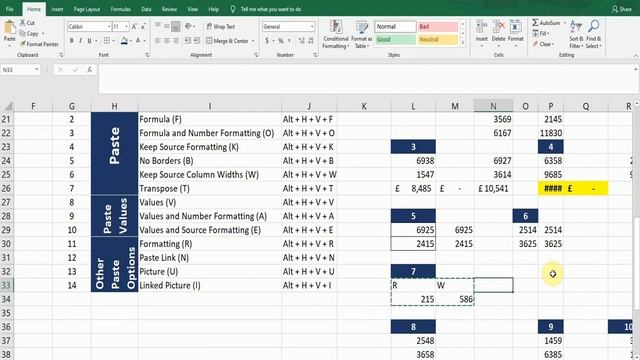Toggle Align Left for cell text
The height and width of the screenshot is (360, 640).
(158, 40)
